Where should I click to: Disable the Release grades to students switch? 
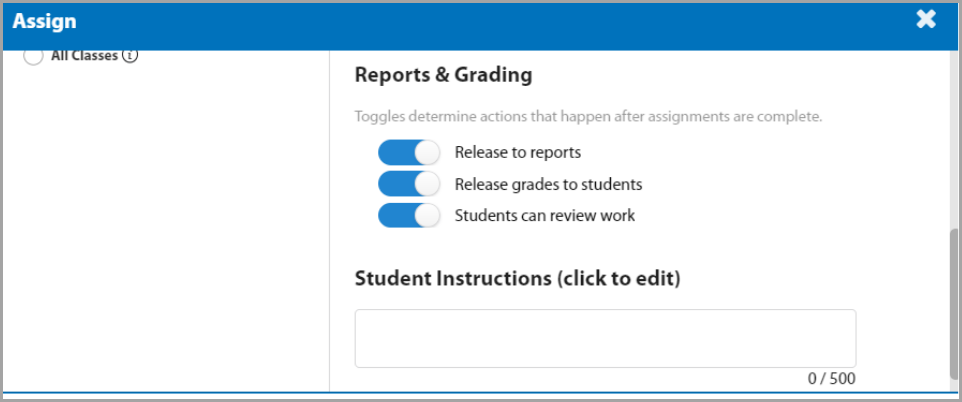click(409, 184)
